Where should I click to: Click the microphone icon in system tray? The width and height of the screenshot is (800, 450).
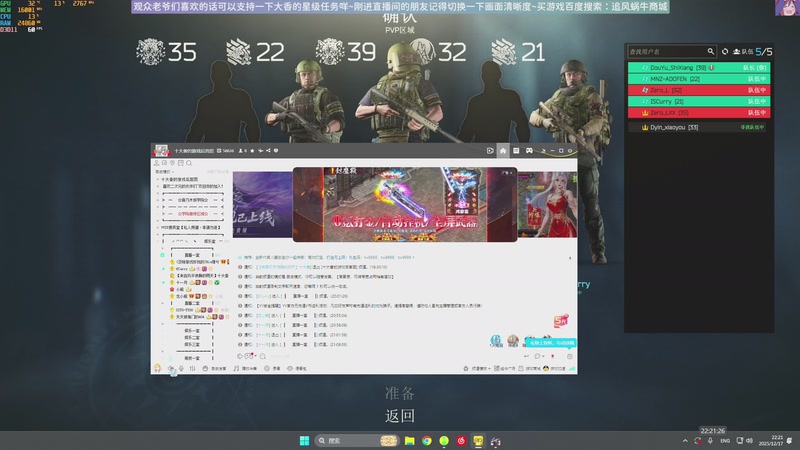pos(710,440)
